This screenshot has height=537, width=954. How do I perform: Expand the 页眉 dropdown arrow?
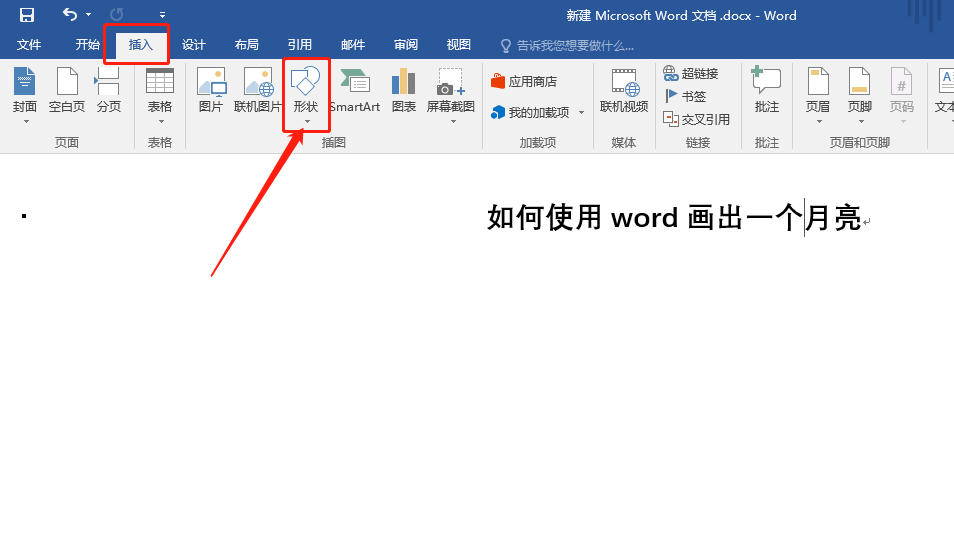tap(819, 122)
